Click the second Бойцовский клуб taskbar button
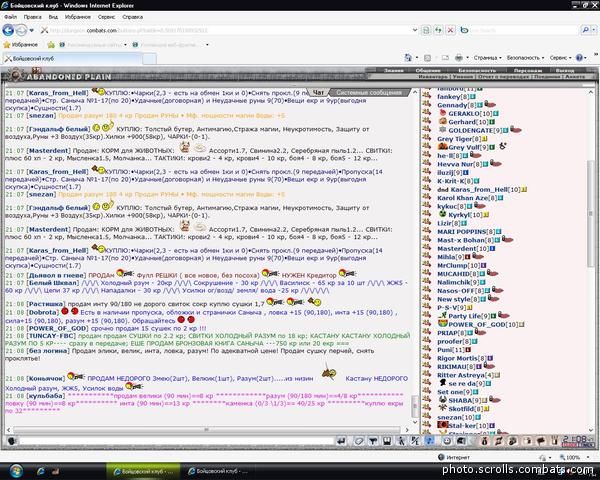Viewport: 600px width, 480px height. pyautogui.click(x=218, y=471)
